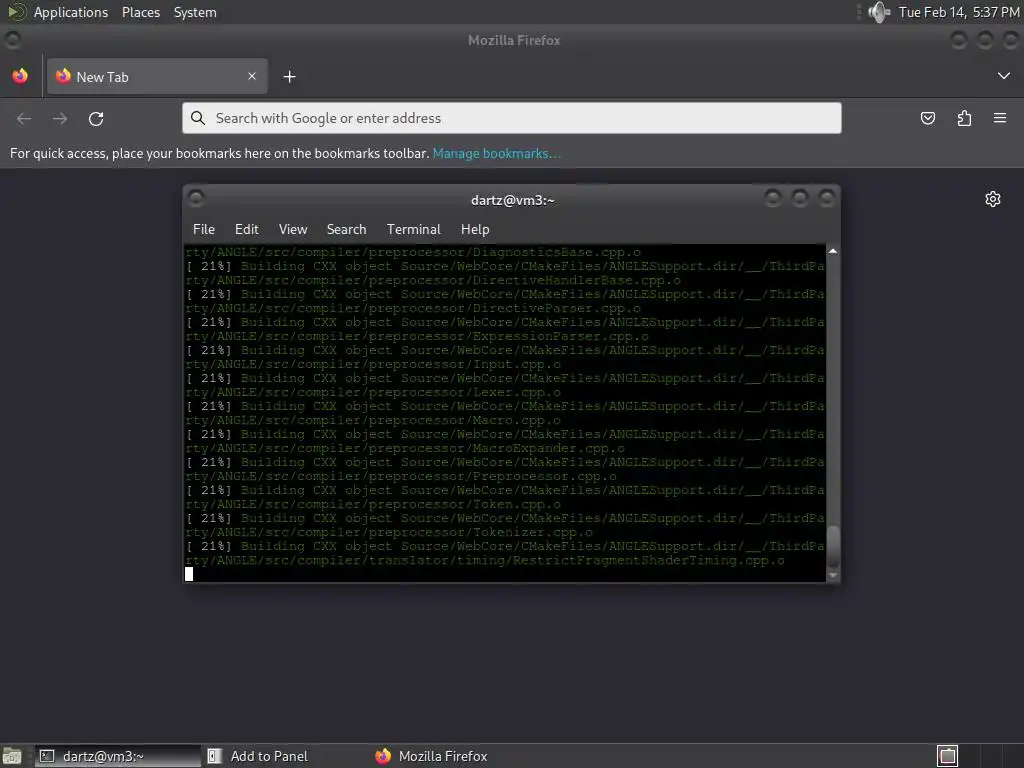Image resolution: width=1024 pixels, height=768 pixels.
Task: Focus the Search with Google address bar
Action: tap(511, 118)
